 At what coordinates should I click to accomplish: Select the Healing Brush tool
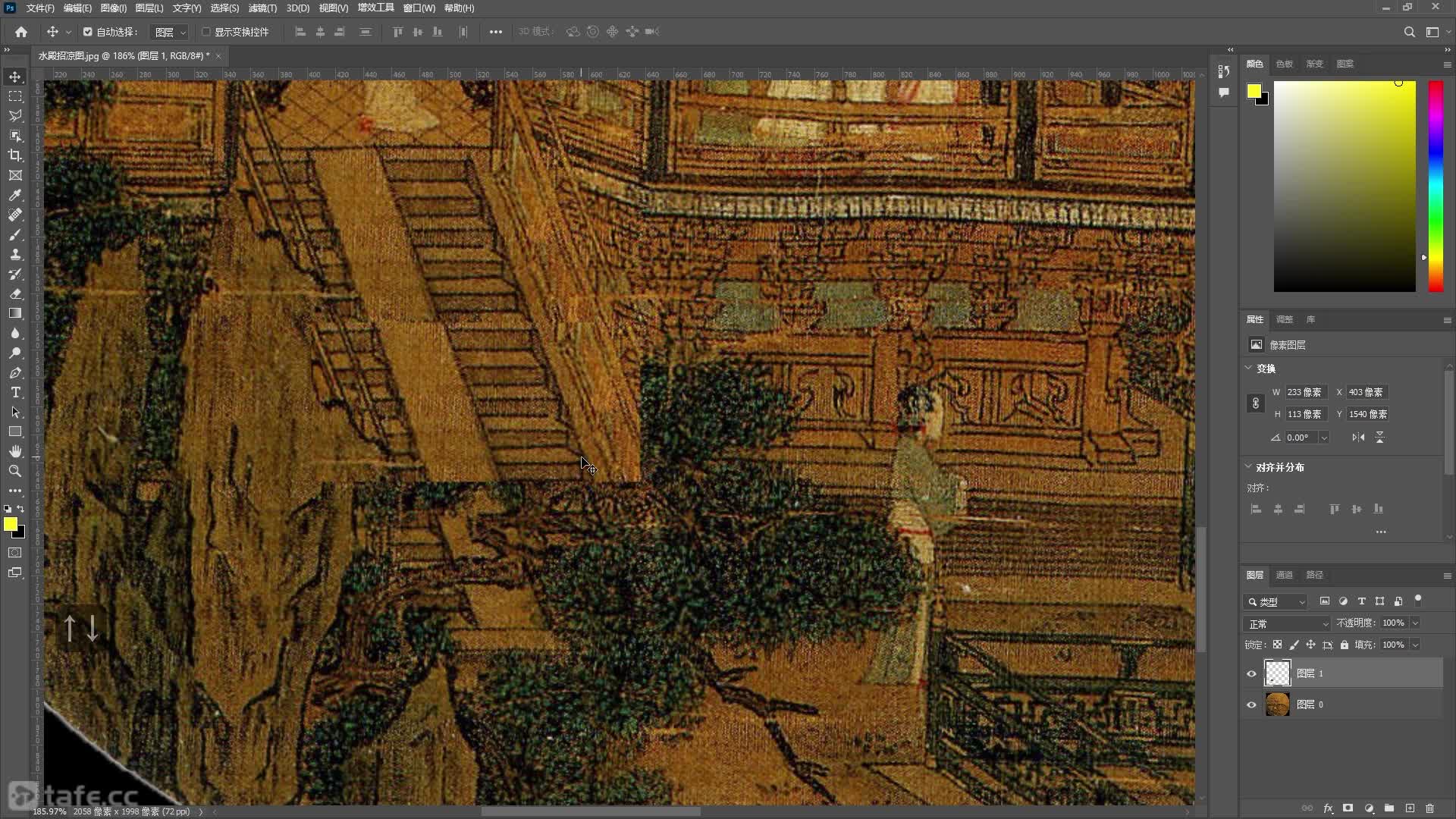15,215
